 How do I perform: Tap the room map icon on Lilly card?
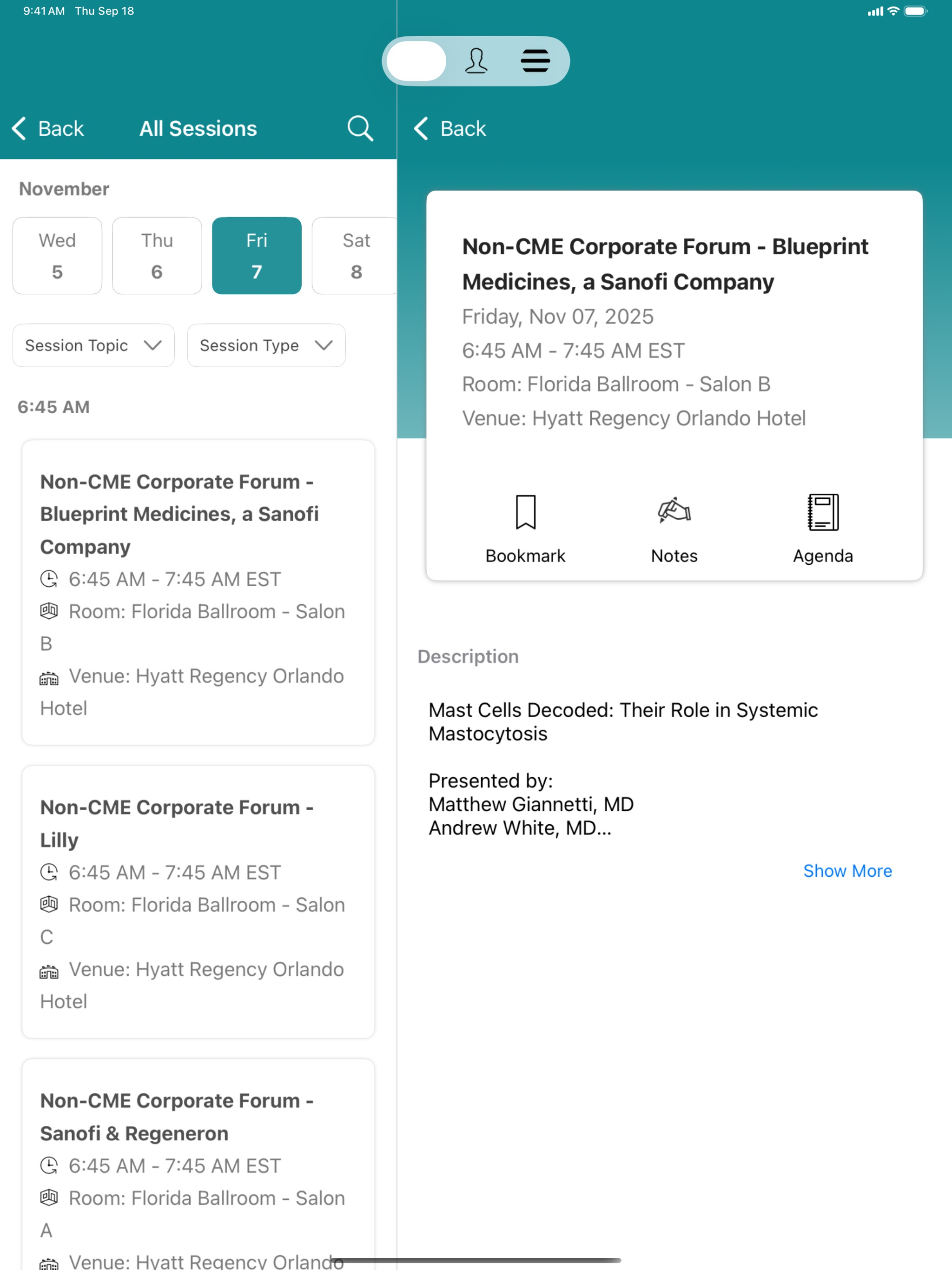click(49, 904)
